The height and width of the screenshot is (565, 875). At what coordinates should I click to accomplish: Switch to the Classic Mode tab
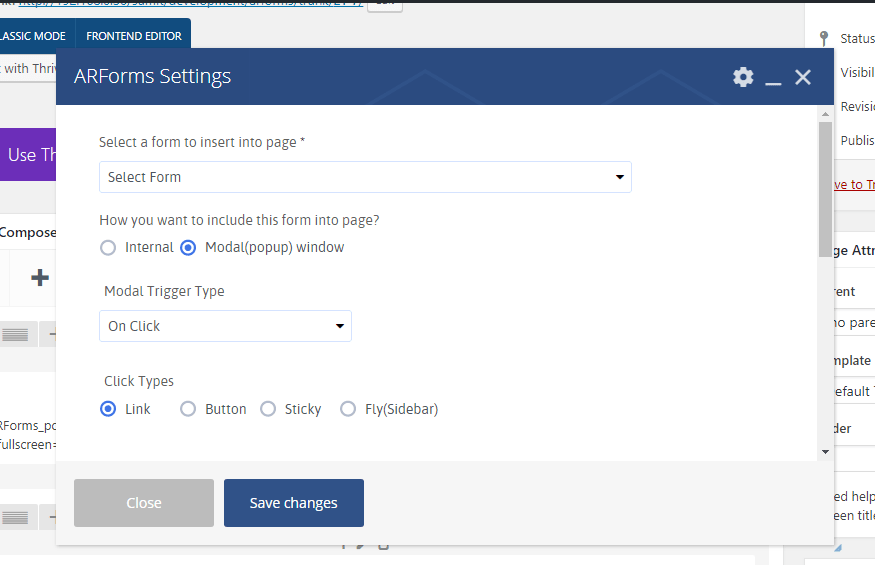[34, 36]
